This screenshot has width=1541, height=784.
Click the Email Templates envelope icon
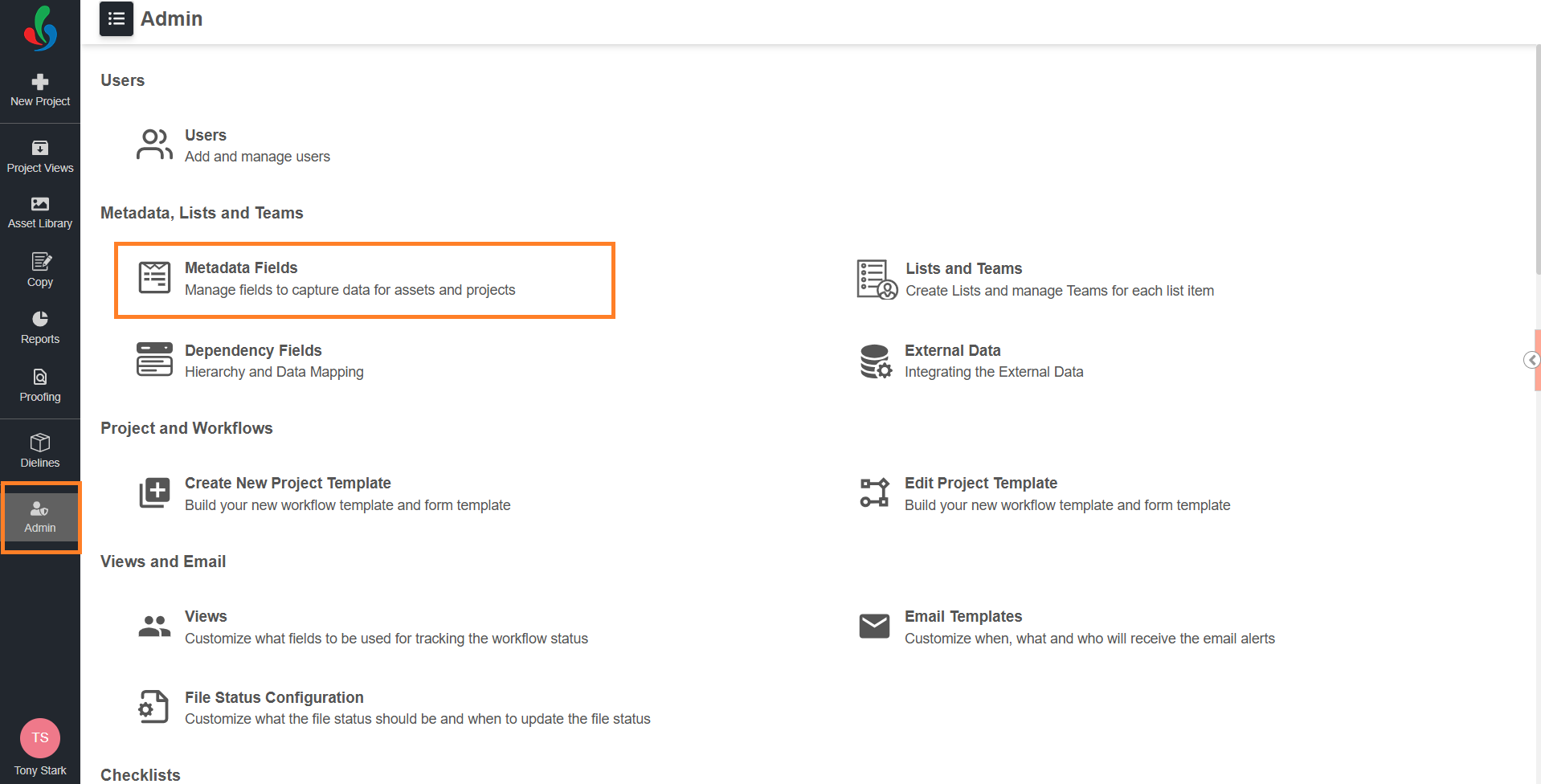[x=874, y=627]
